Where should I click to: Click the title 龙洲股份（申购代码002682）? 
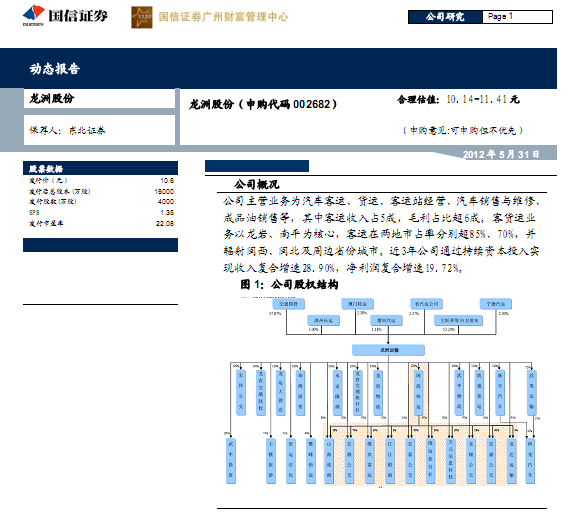click(x=263, y=104)
